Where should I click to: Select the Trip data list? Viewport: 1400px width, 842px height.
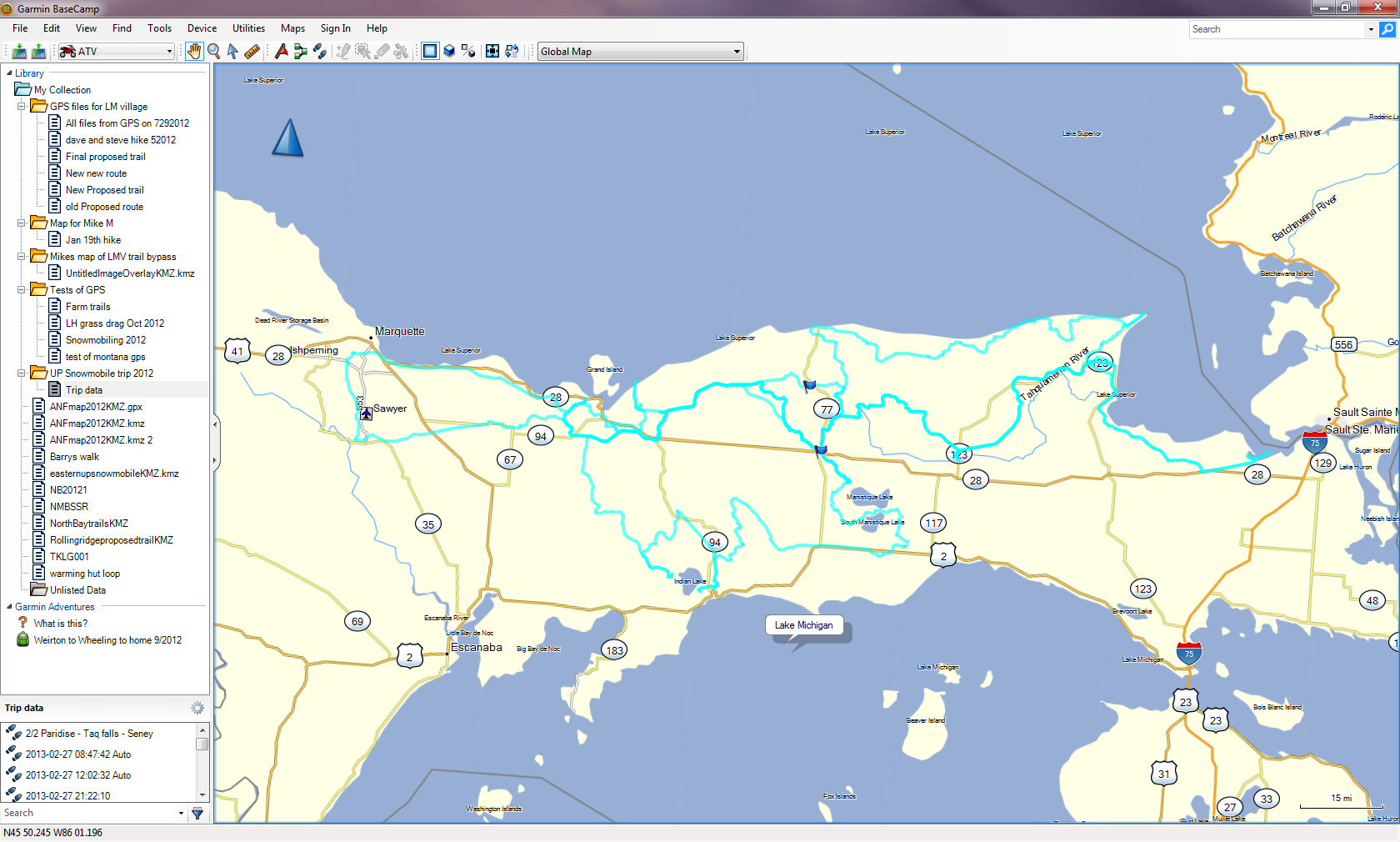[76, 390]
